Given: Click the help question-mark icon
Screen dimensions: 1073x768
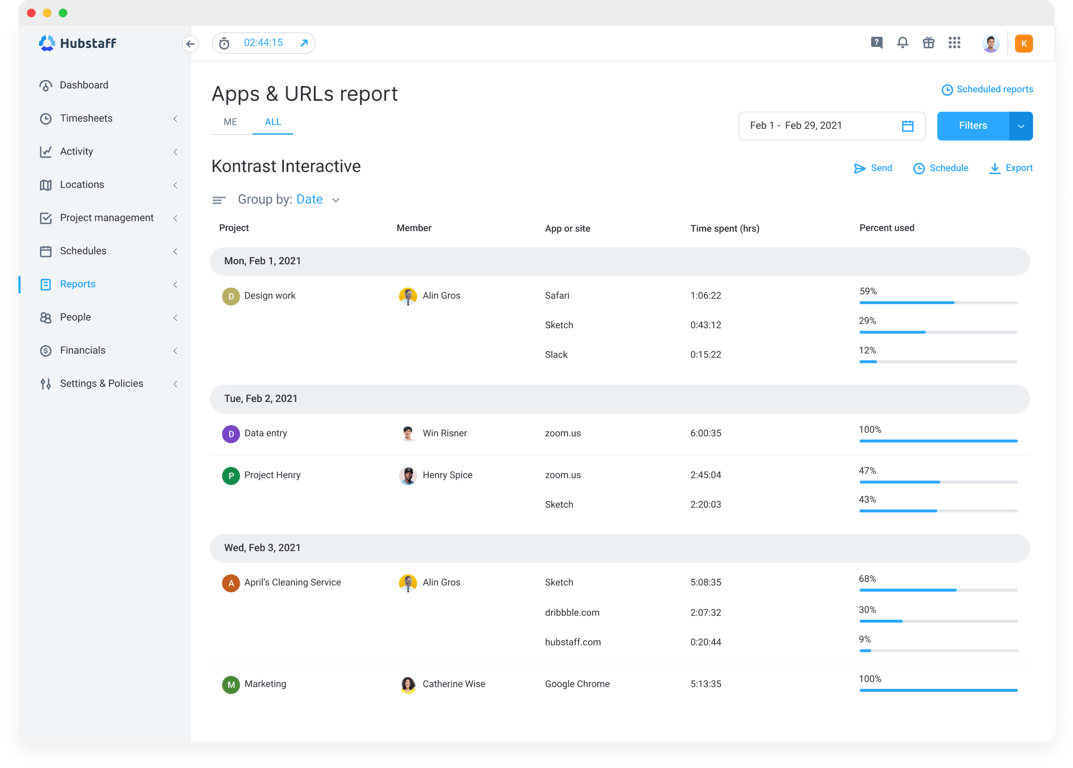Looking at the screenshot, I should click(x=876, y=43).
